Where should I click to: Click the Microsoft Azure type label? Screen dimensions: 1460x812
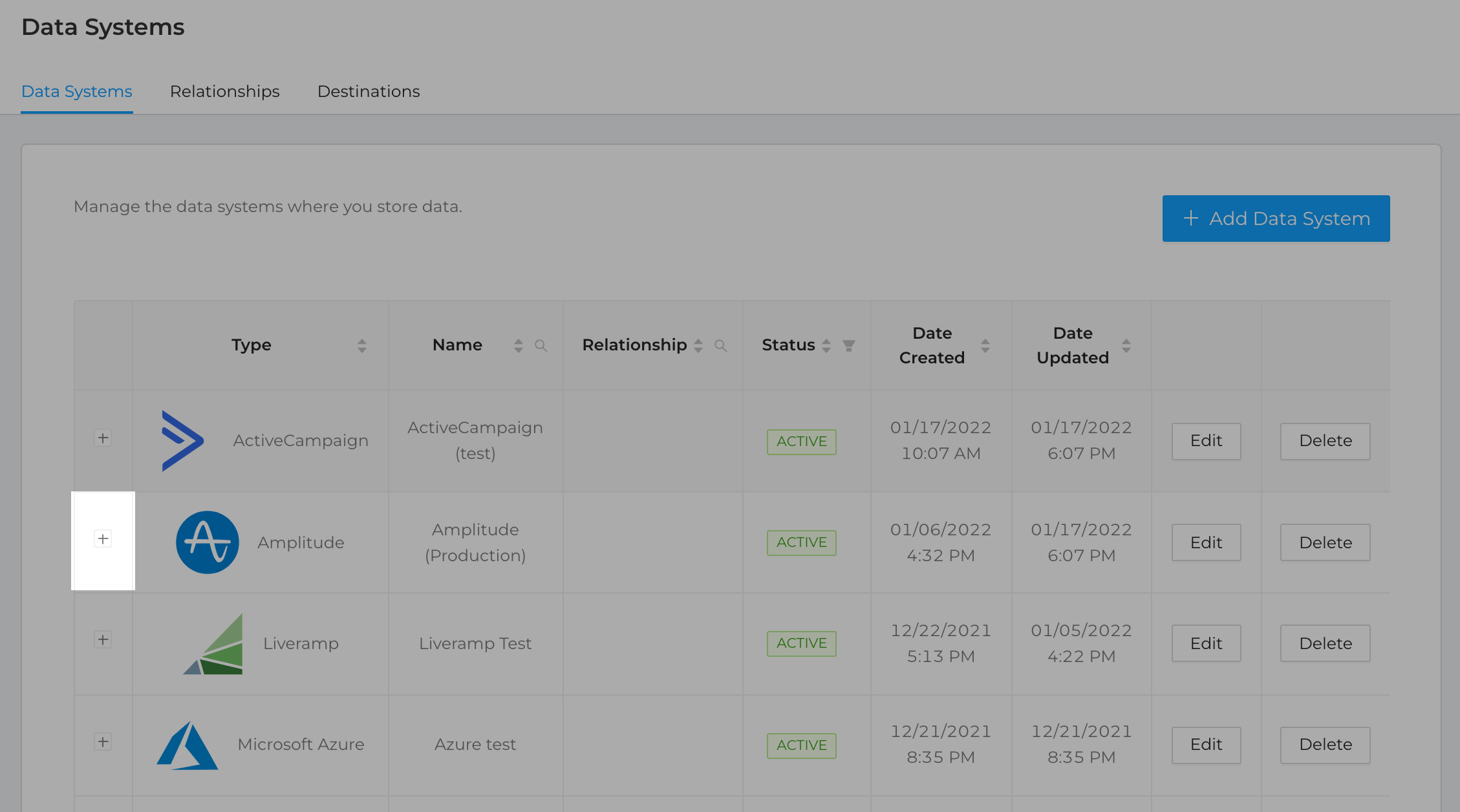(x=301, y=745)
